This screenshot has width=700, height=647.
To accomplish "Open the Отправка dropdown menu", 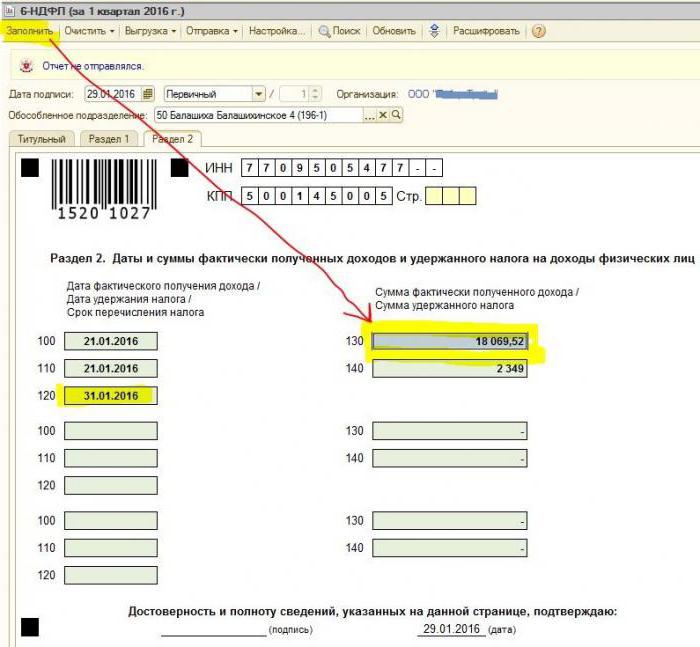I will [x=212, y=31].
